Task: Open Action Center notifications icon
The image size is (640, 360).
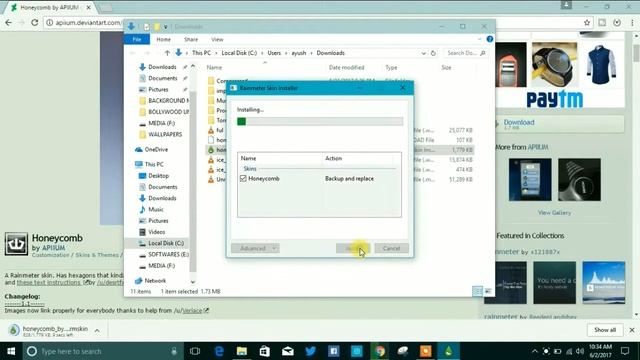Action: point(625,351)
